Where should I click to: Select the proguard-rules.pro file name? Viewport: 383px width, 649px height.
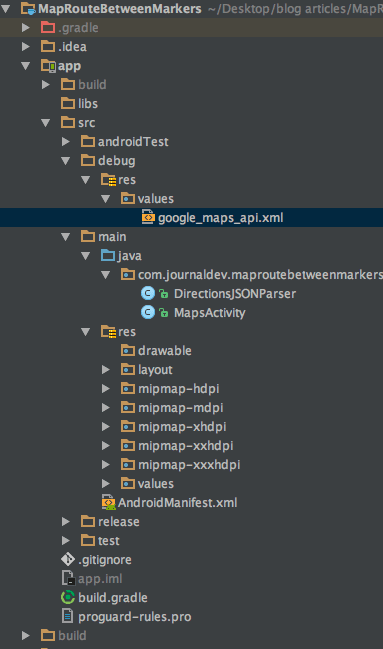[x=135, y=617]
